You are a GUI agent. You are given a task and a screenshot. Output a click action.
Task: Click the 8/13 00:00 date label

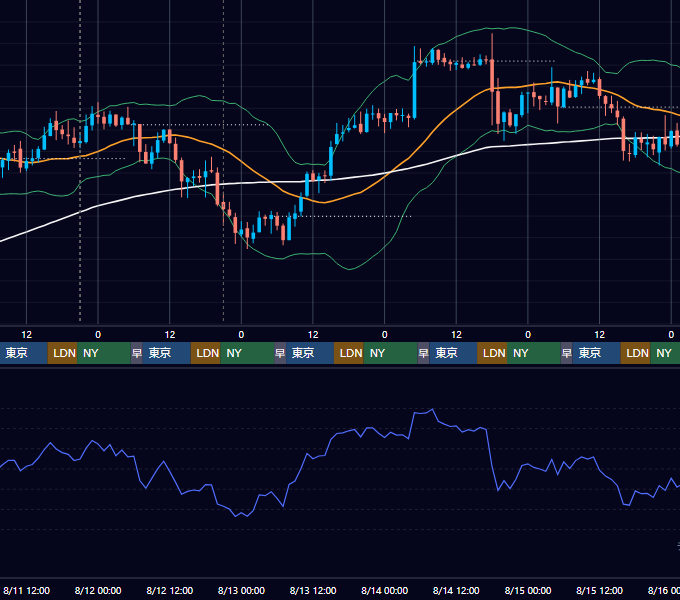tap(241, 590)
